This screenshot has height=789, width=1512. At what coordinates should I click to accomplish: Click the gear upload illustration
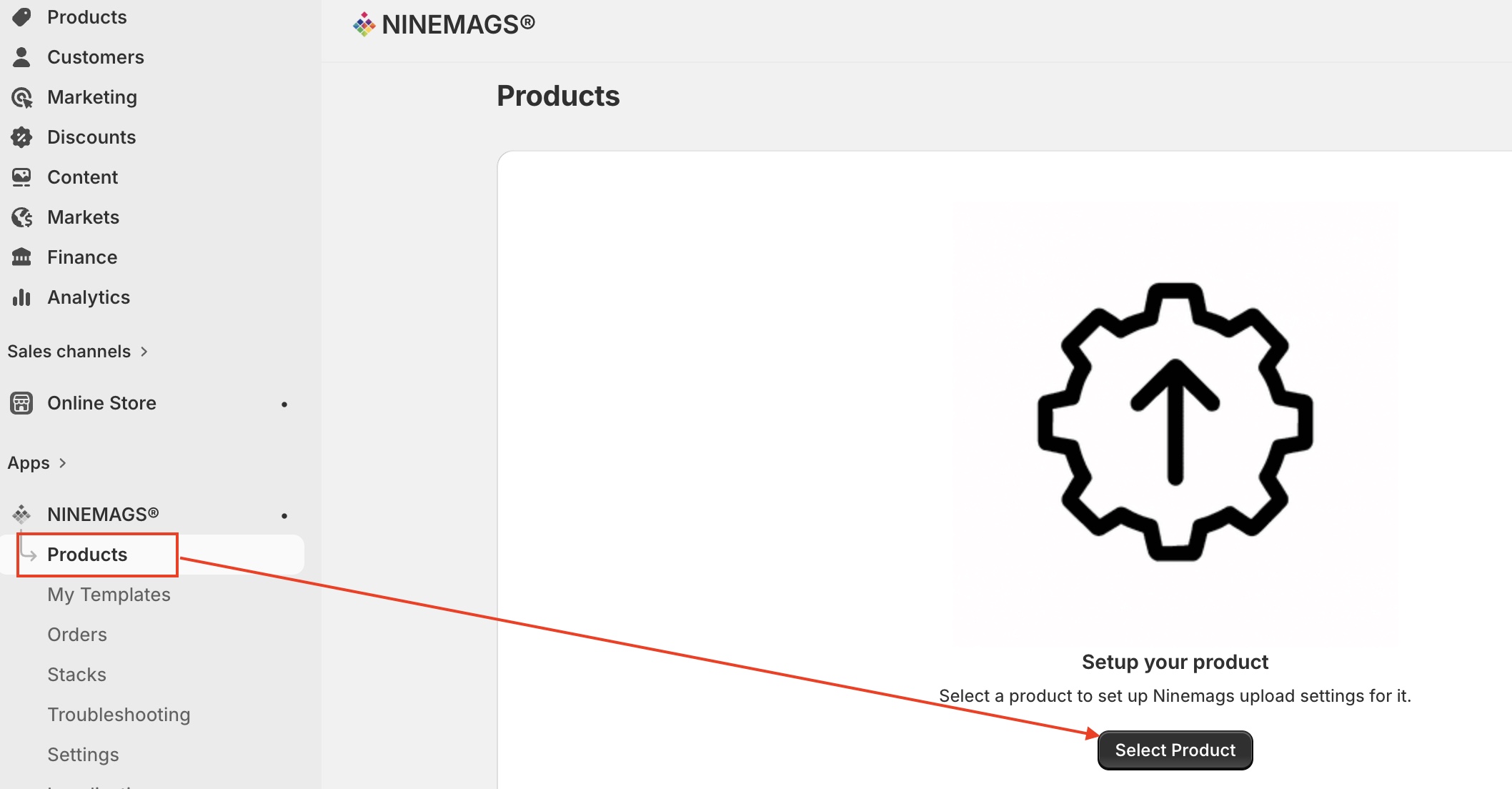[1175, 422]
